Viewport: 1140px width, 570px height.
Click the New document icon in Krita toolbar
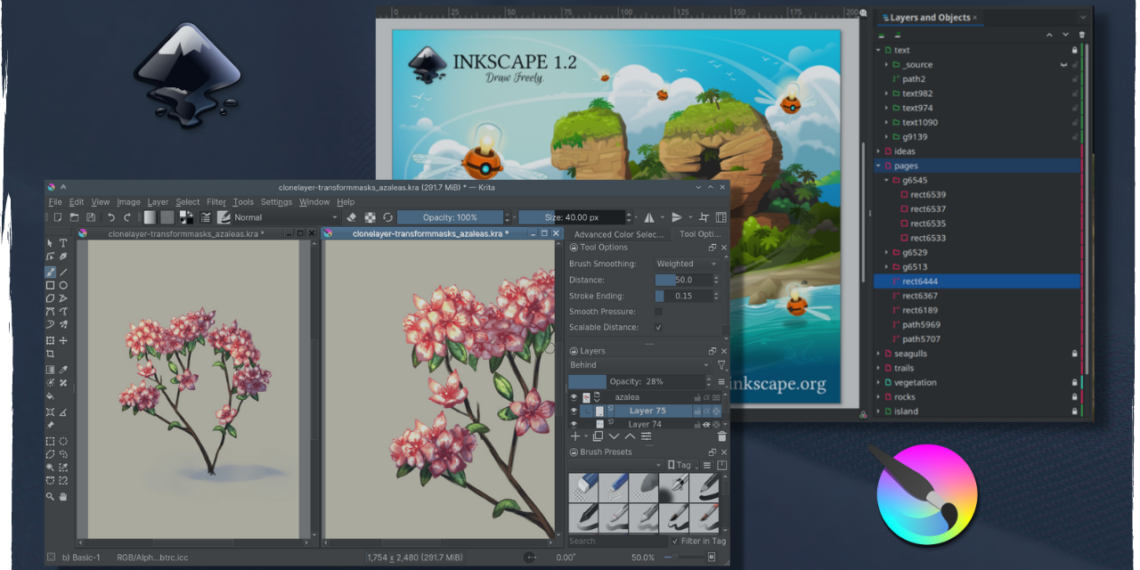click(x=57, y=217)
